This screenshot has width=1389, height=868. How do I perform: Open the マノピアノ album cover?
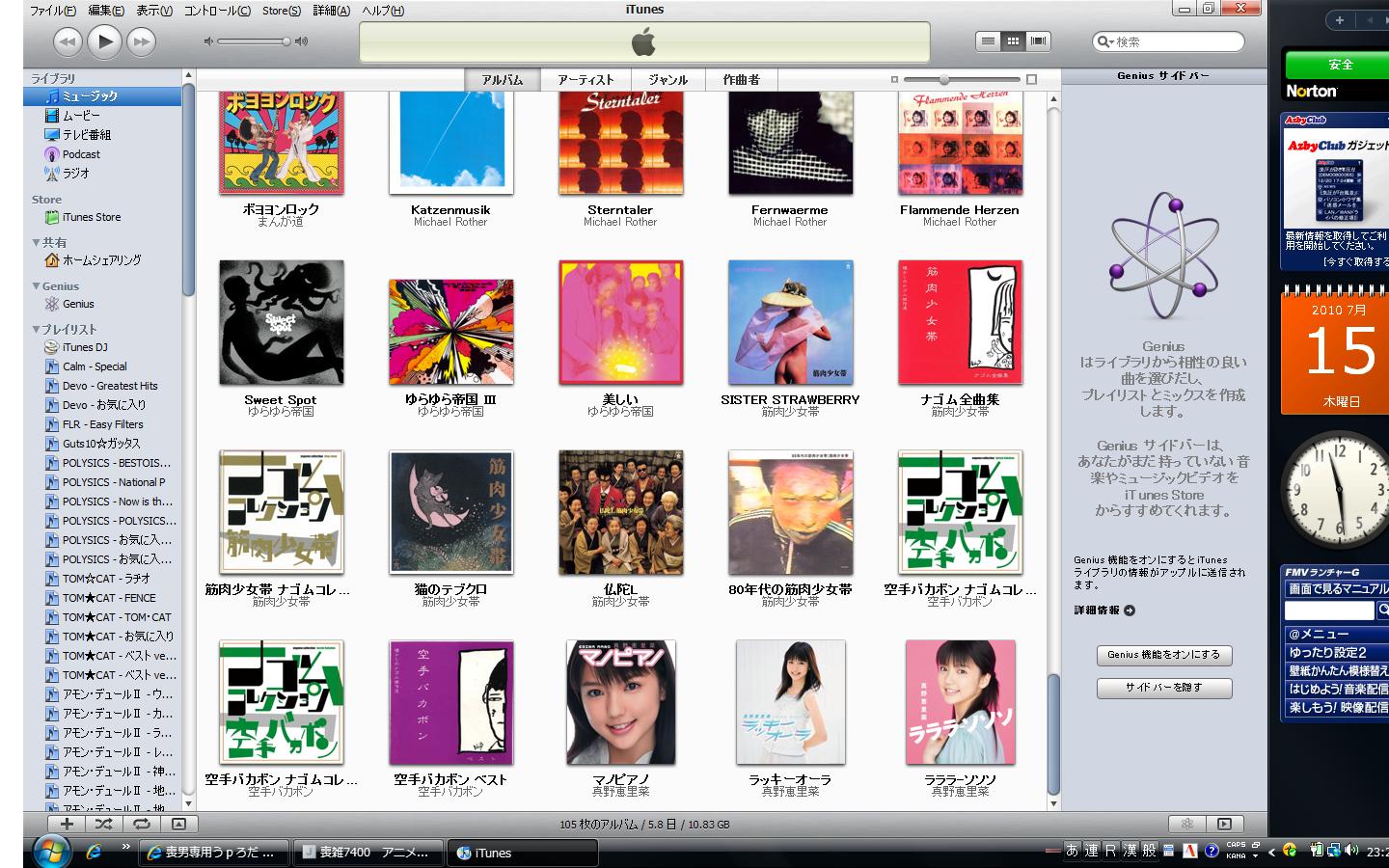[621, 703]
